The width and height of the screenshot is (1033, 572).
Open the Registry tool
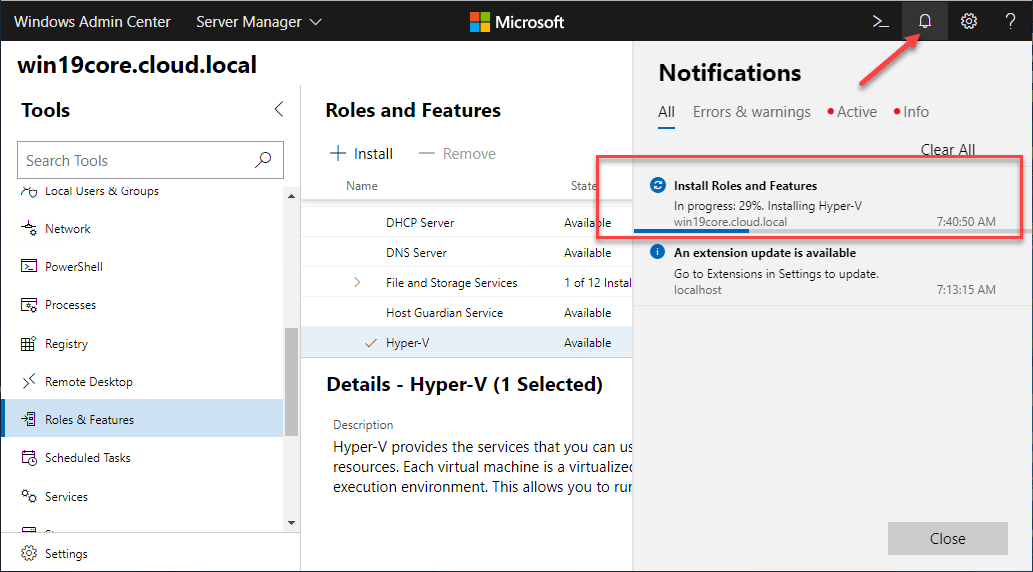coord(66,343)
